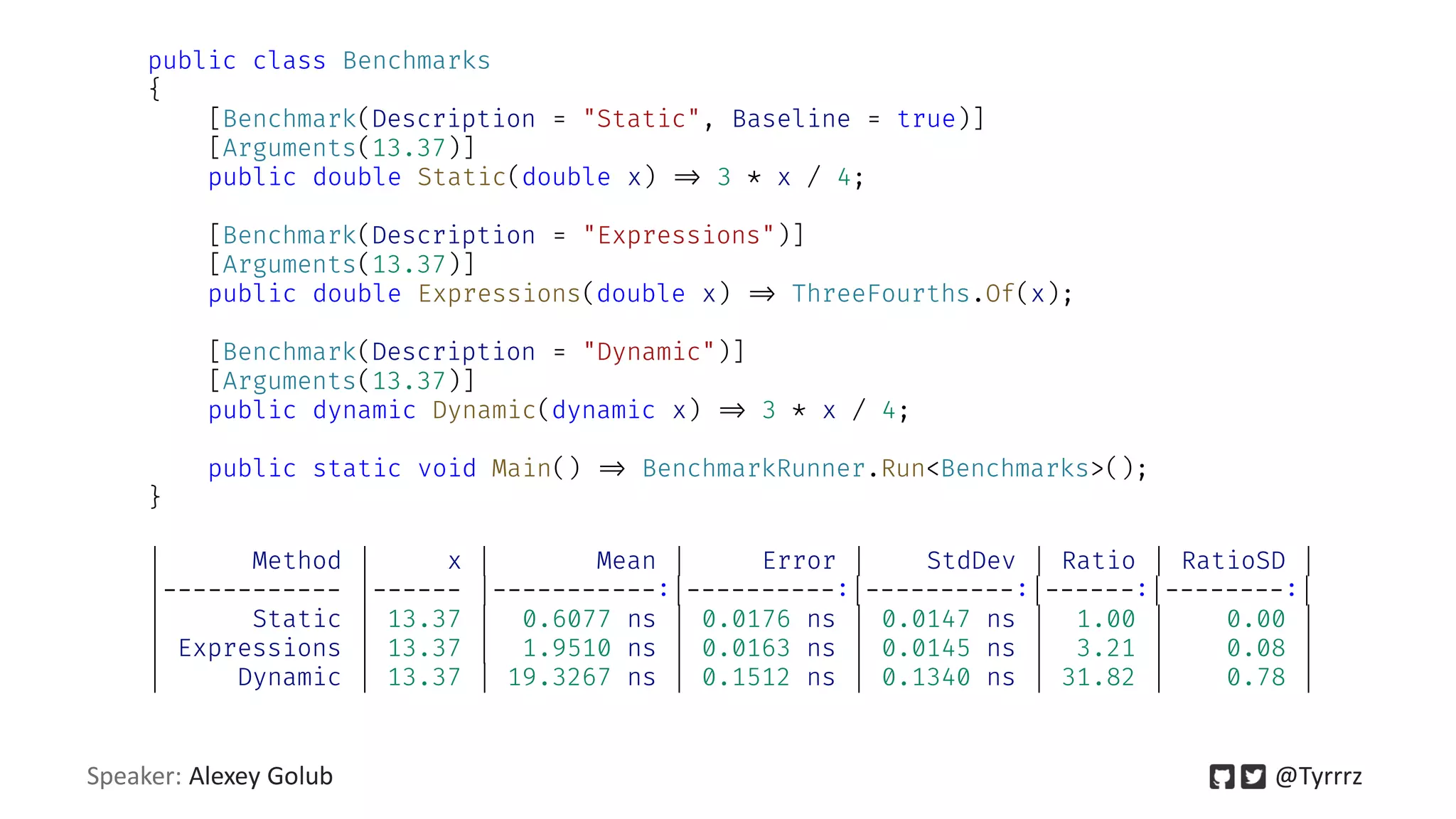Click Baseline in the first attribute
The image size is (1456, 819).
(x=791, y=119)
